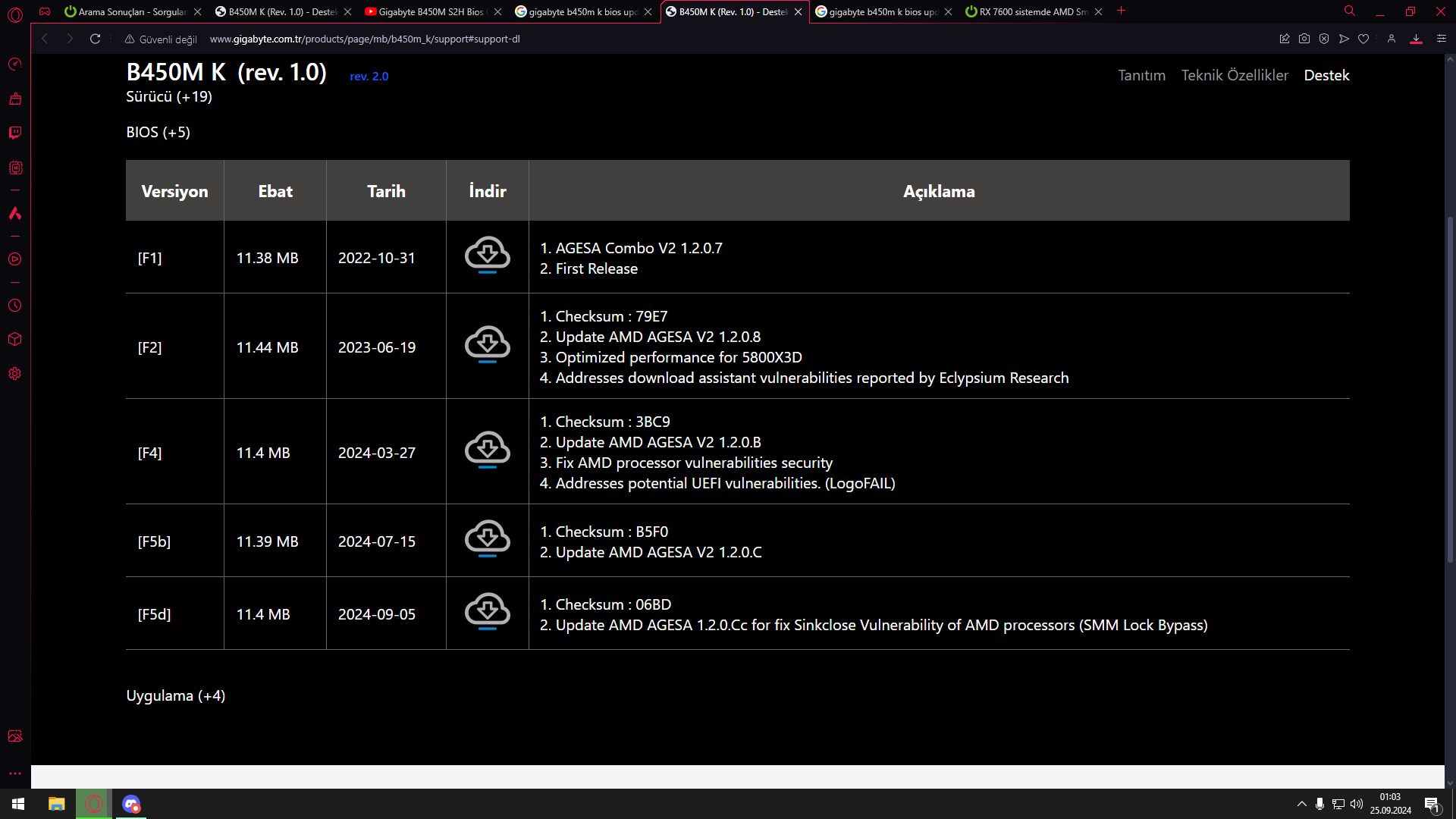Screen dimensions: 1456x819
Task: Open the chip-shaped icon in sidebar
Action: tap(15, 168)
